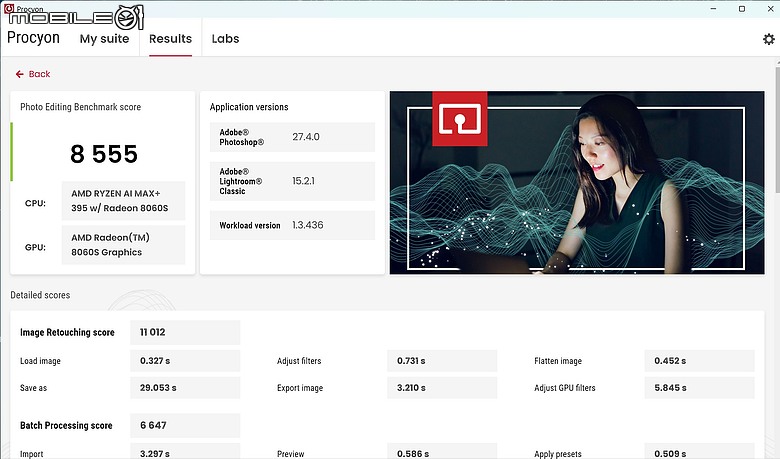Switch to the My suite tab
The image size is (780, 459).
[104, 39]
